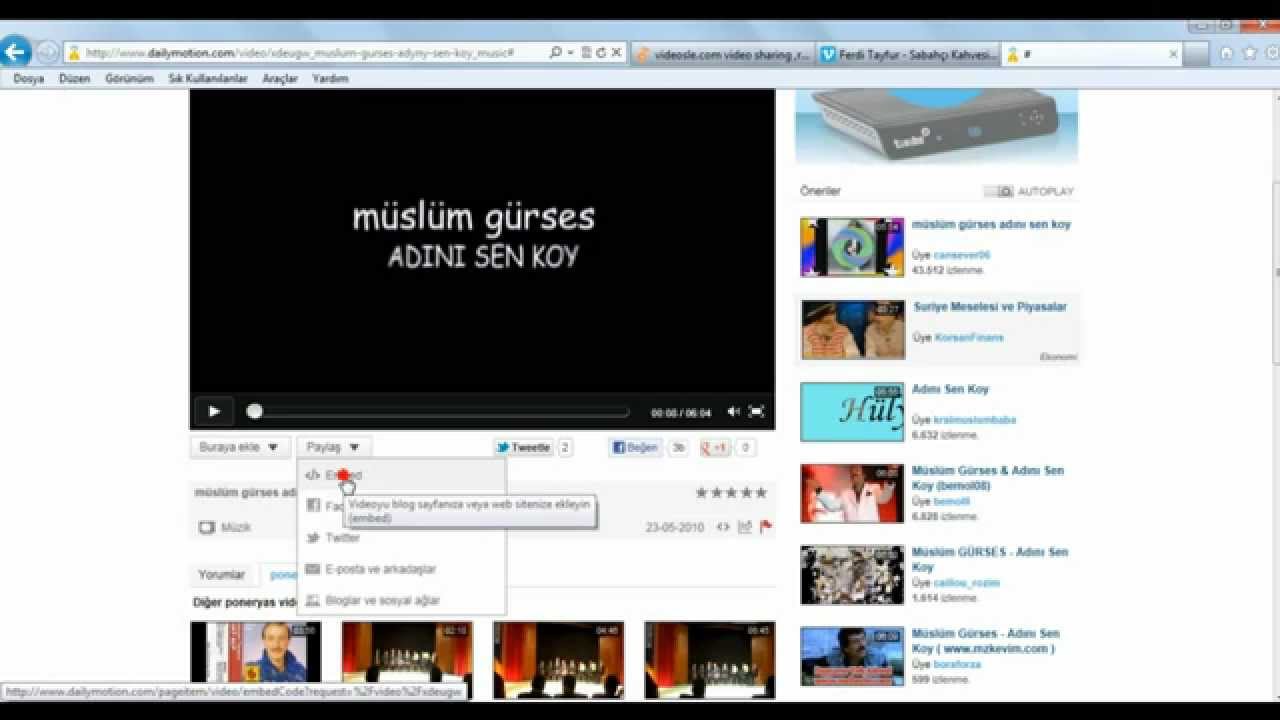Open the Görünüm menu
This screenshot has width=1280, height=720.
pyautogui.click(x=129, y=78)
